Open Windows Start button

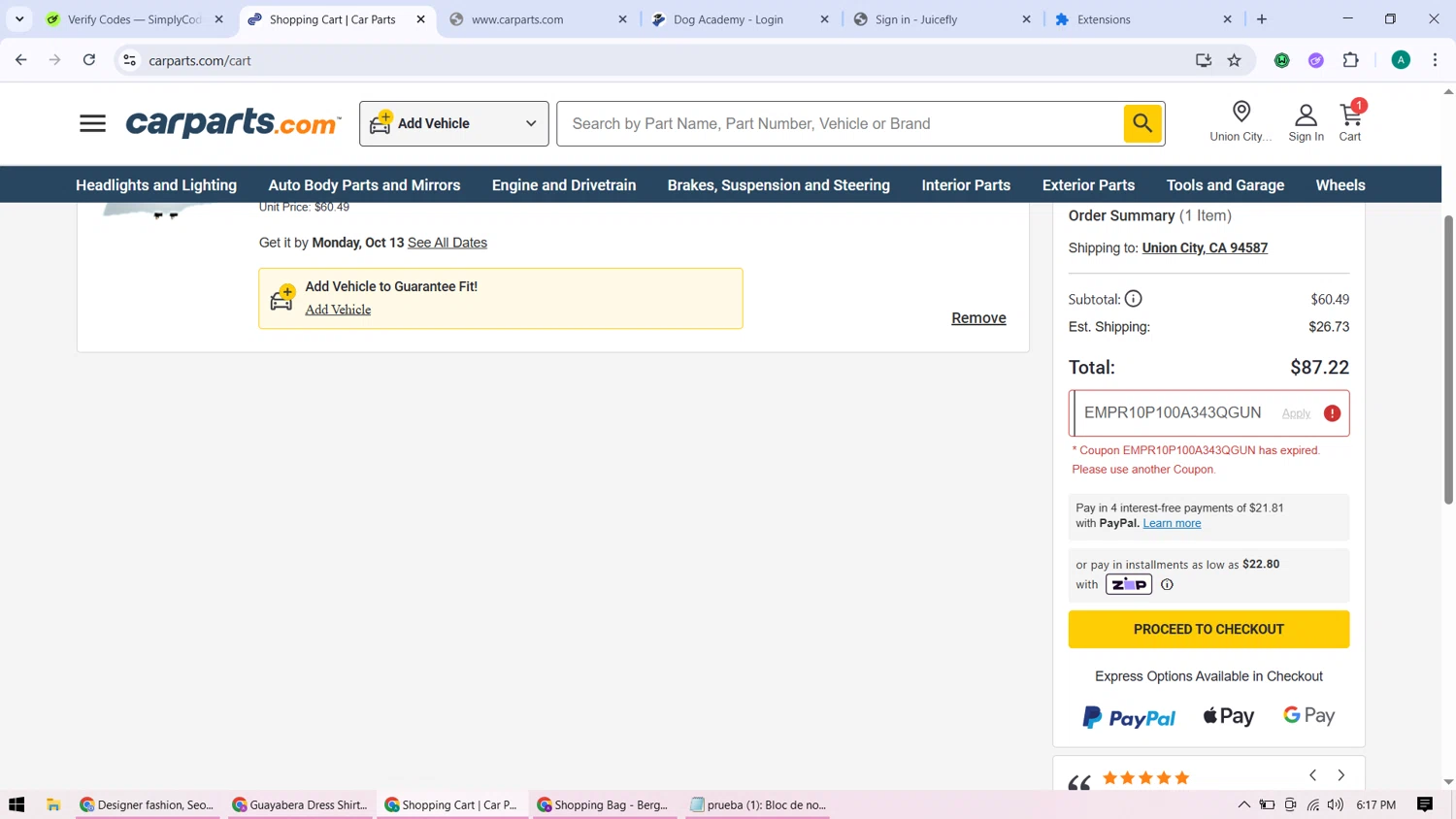[x=17, y=804]
